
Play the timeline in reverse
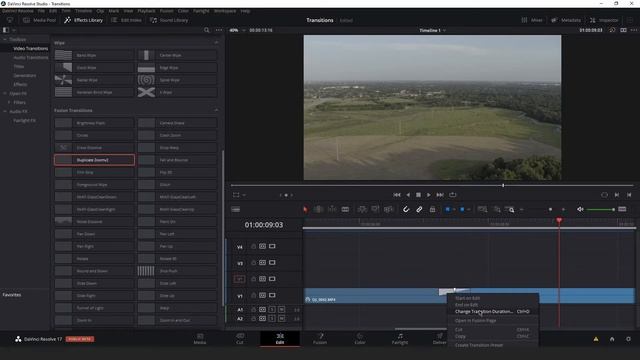coord(408,195)
